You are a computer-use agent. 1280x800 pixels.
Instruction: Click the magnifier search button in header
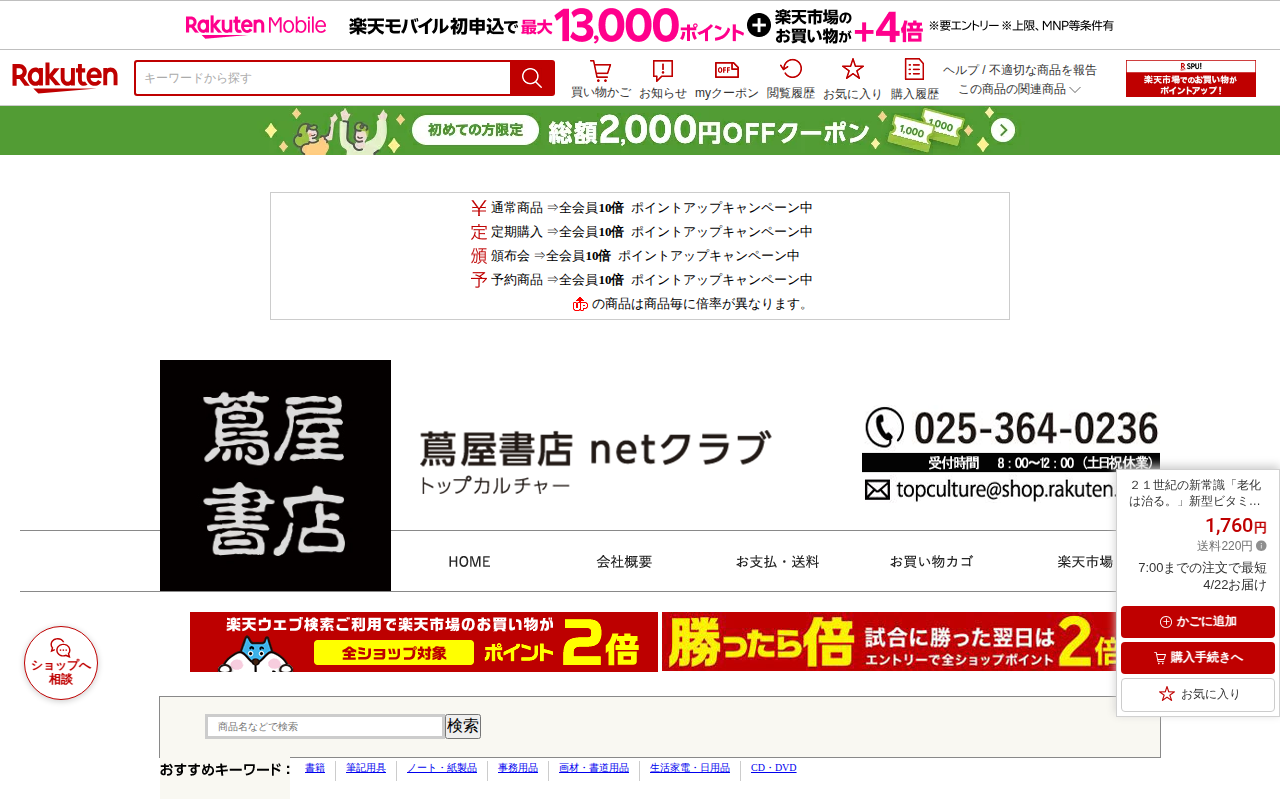(x=532, y=78)
